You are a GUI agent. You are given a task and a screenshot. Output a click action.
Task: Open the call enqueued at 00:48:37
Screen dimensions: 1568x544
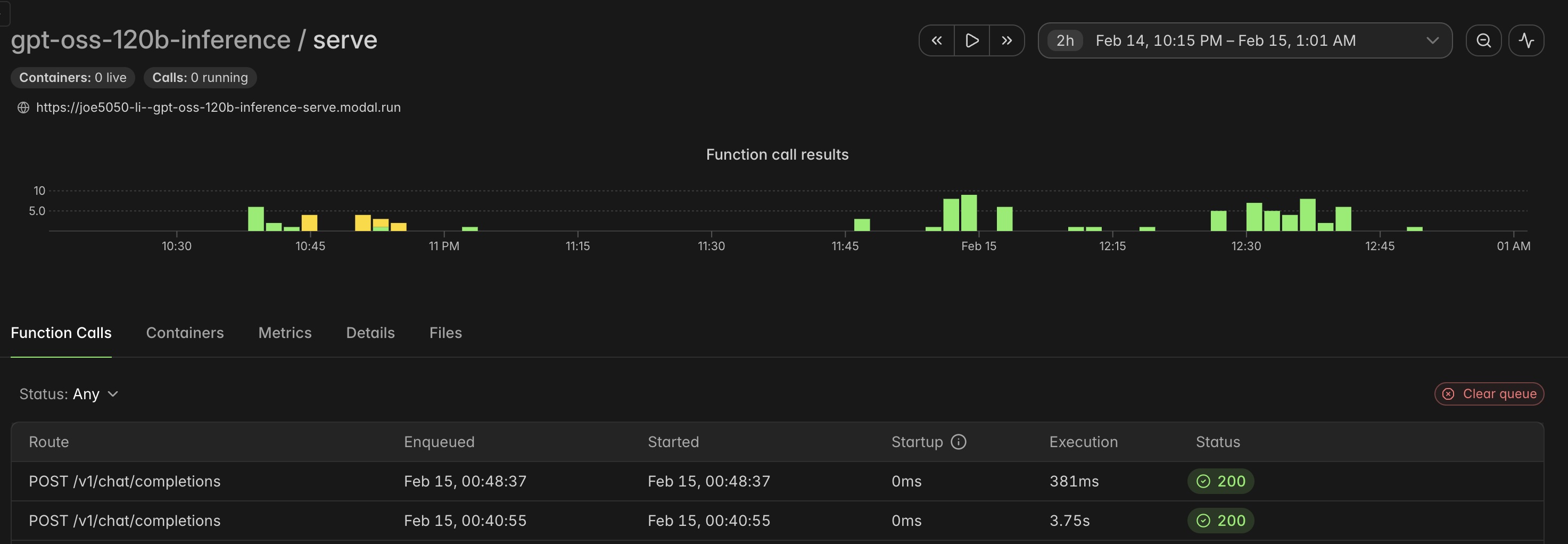click(777, 481)
